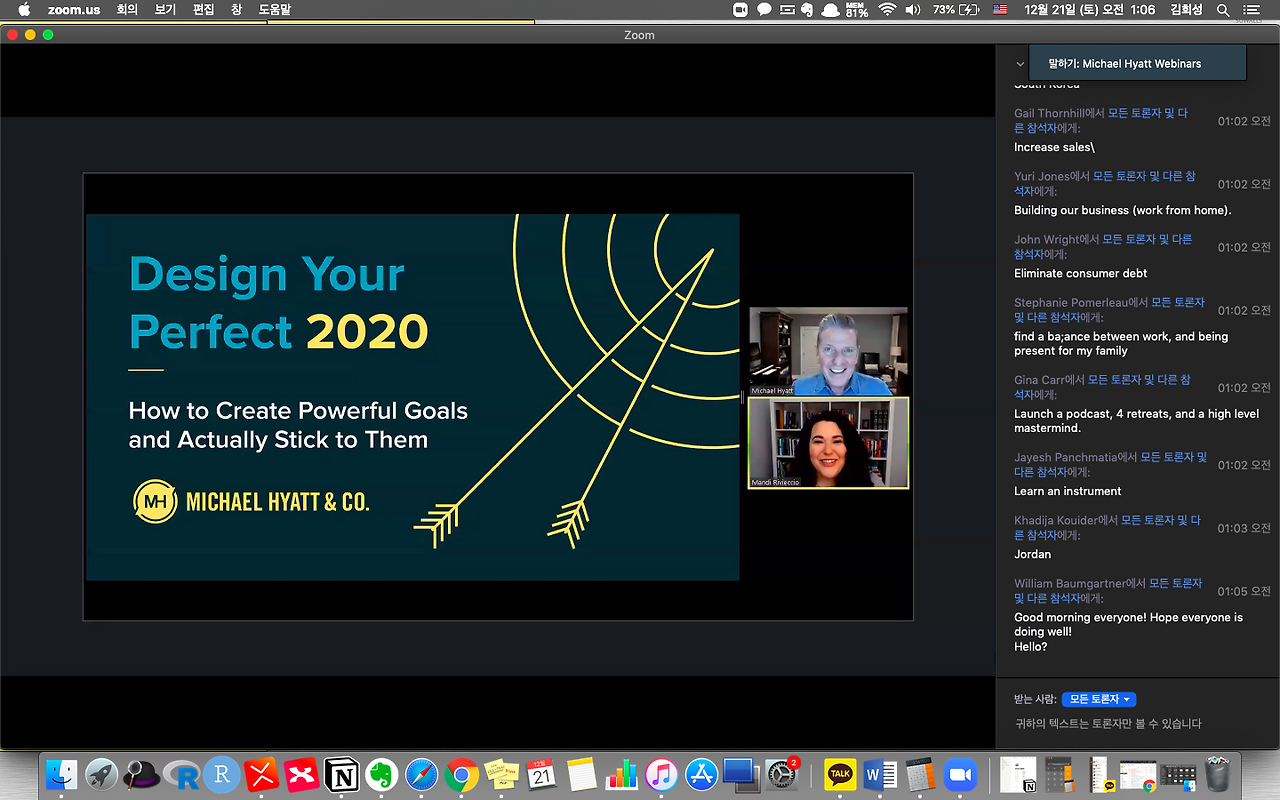
Task: Click recipient link in Gail Thornhill's message
Action: pos(1100,121)
